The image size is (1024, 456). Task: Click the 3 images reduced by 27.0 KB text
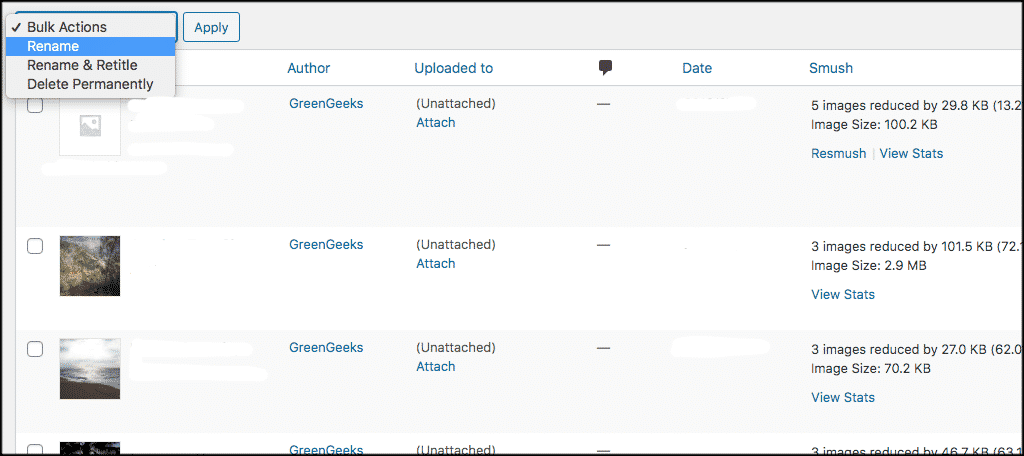[916, 350]
